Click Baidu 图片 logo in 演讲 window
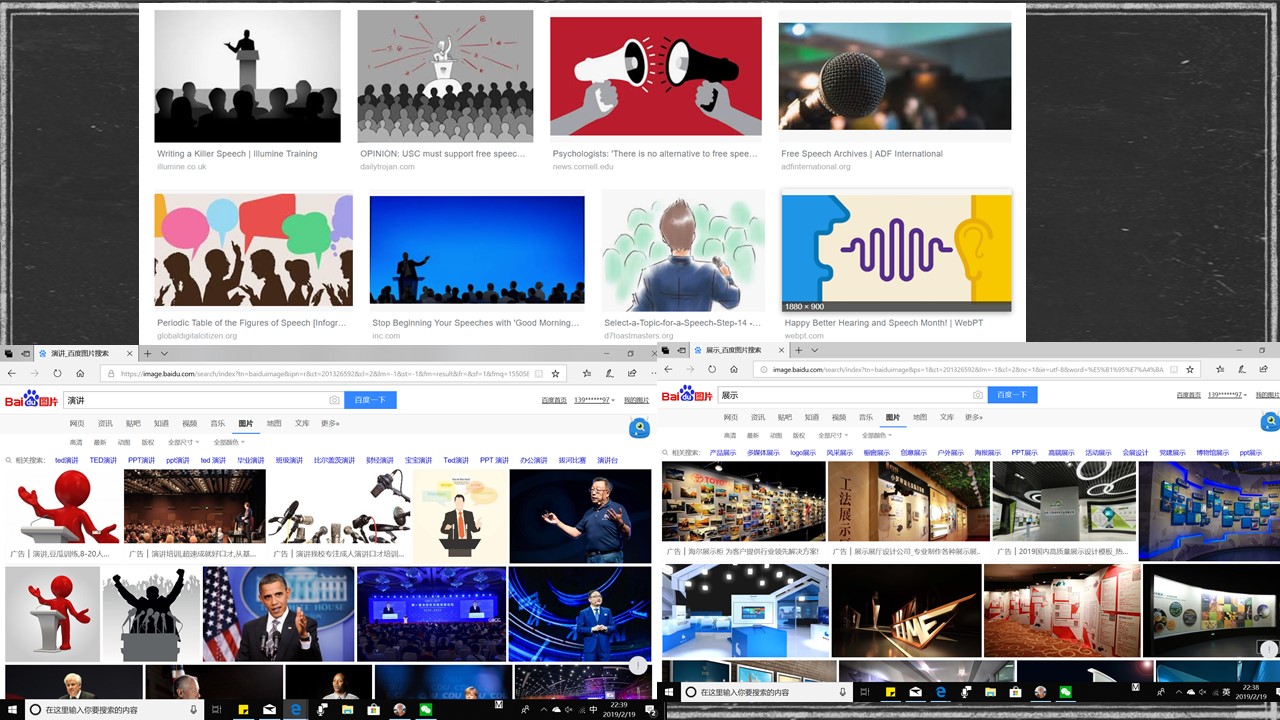This screenshot has width=1280, height=720. (31, 399)
